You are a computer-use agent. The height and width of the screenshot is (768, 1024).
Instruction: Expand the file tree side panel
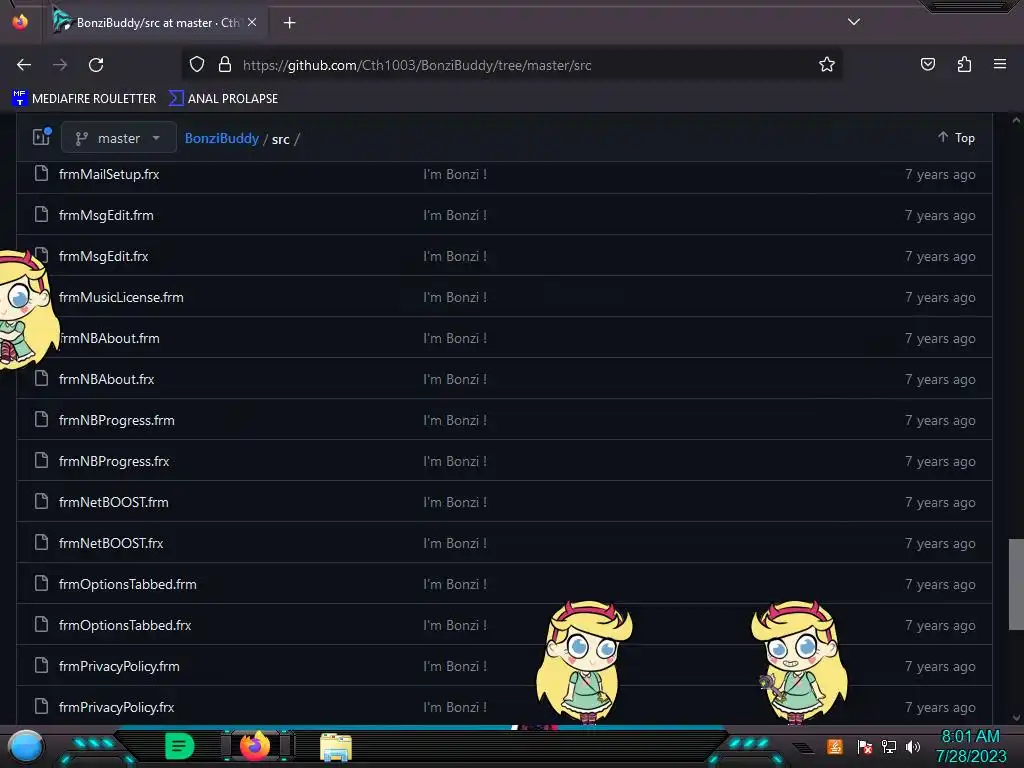(x=42, y=136)
